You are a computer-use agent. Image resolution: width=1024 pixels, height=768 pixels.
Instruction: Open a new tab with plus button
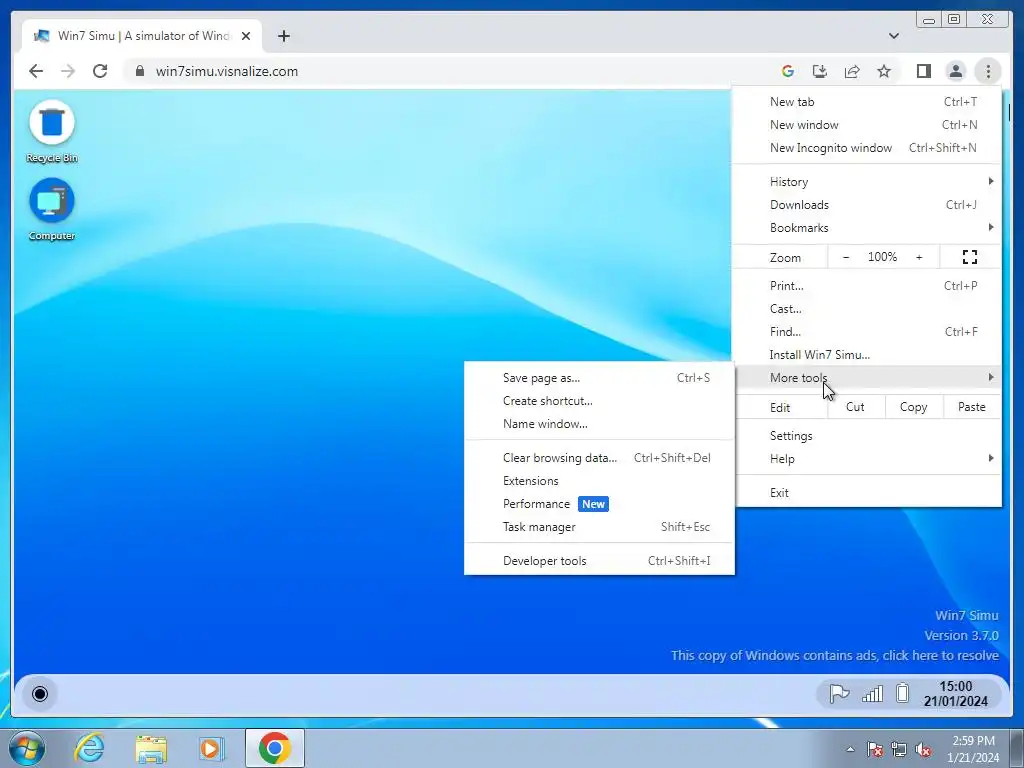click(x=283, y=36)
